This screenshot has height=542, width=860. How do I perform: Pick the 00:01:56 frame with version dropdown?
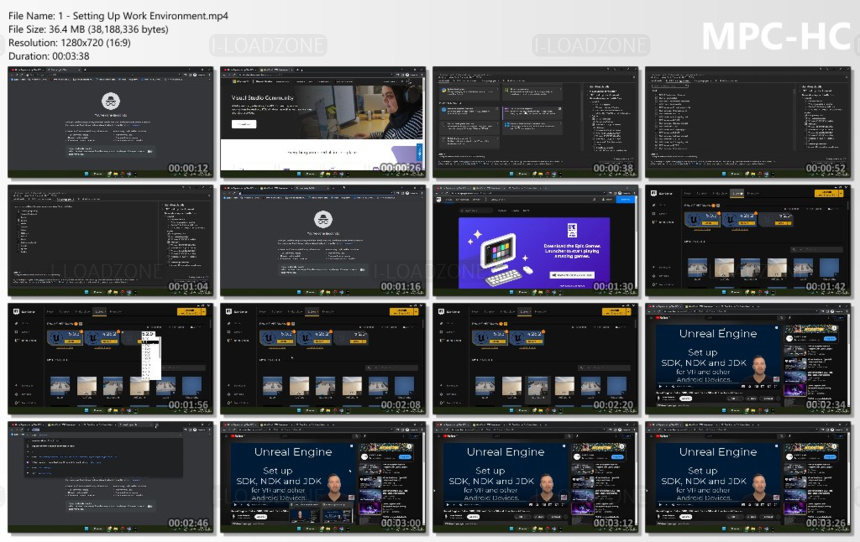tap(111, 359)
